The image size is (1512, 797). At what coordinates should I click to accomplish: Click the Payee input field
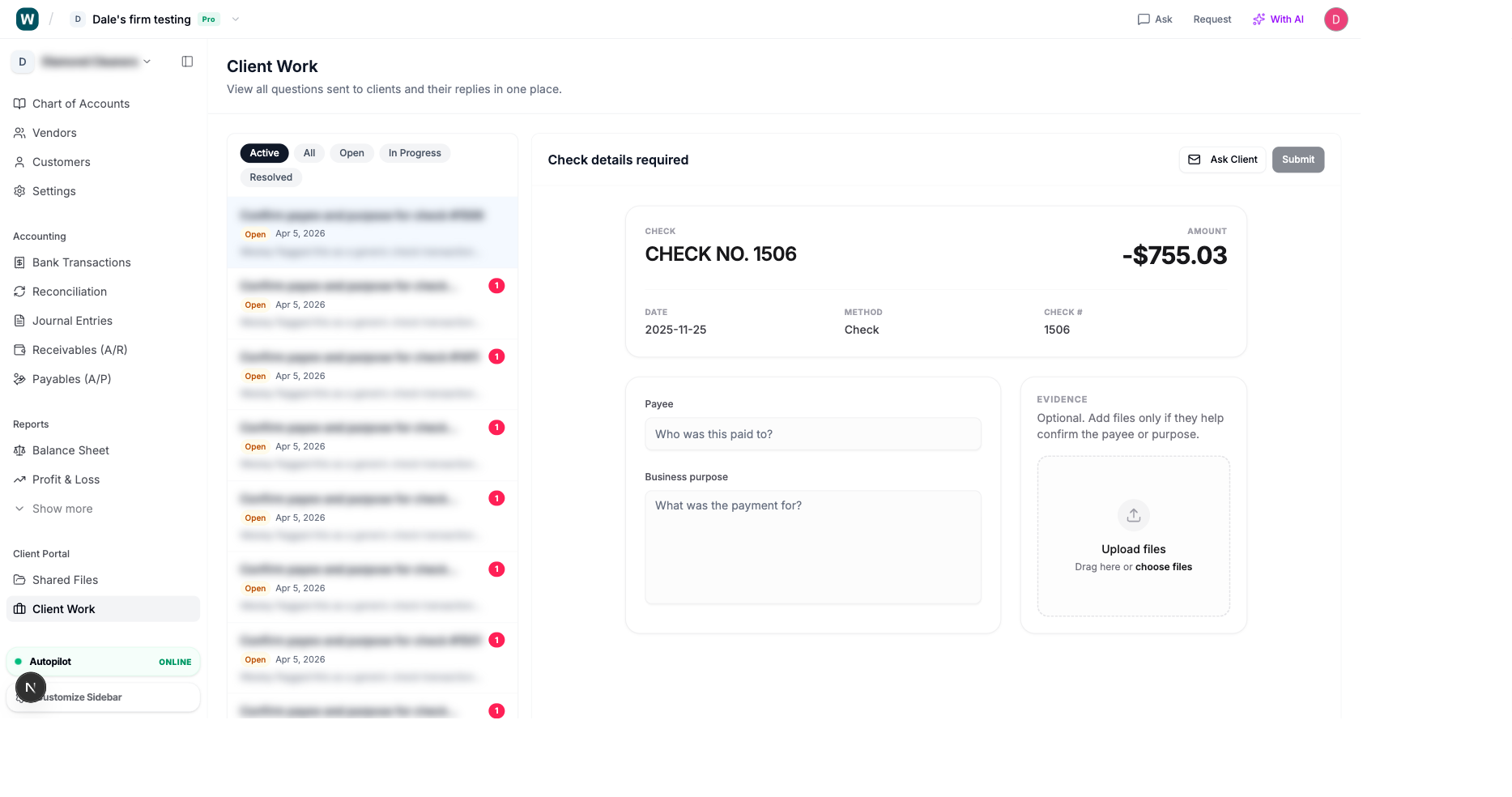[812, 434]
